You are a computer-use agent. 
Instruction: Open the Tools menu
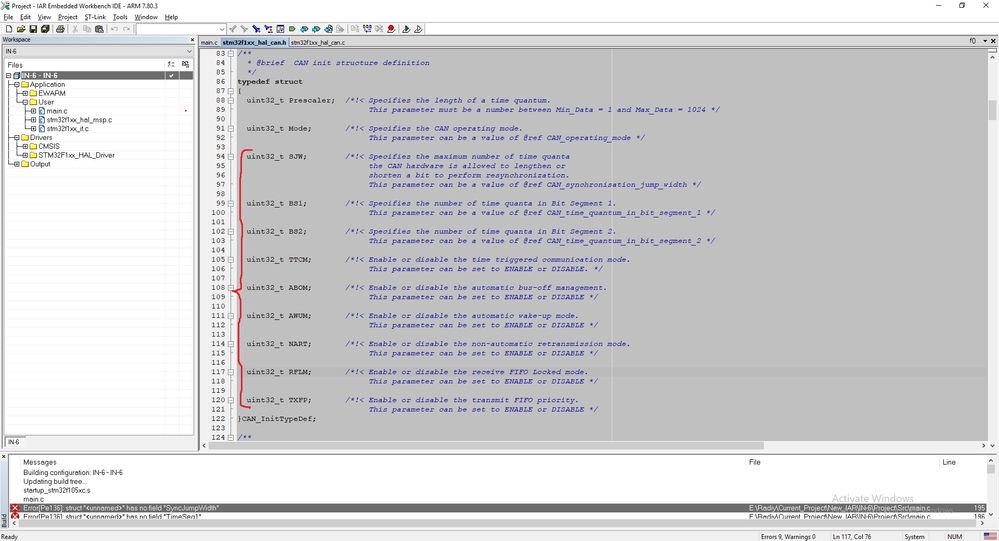point(120,17)
